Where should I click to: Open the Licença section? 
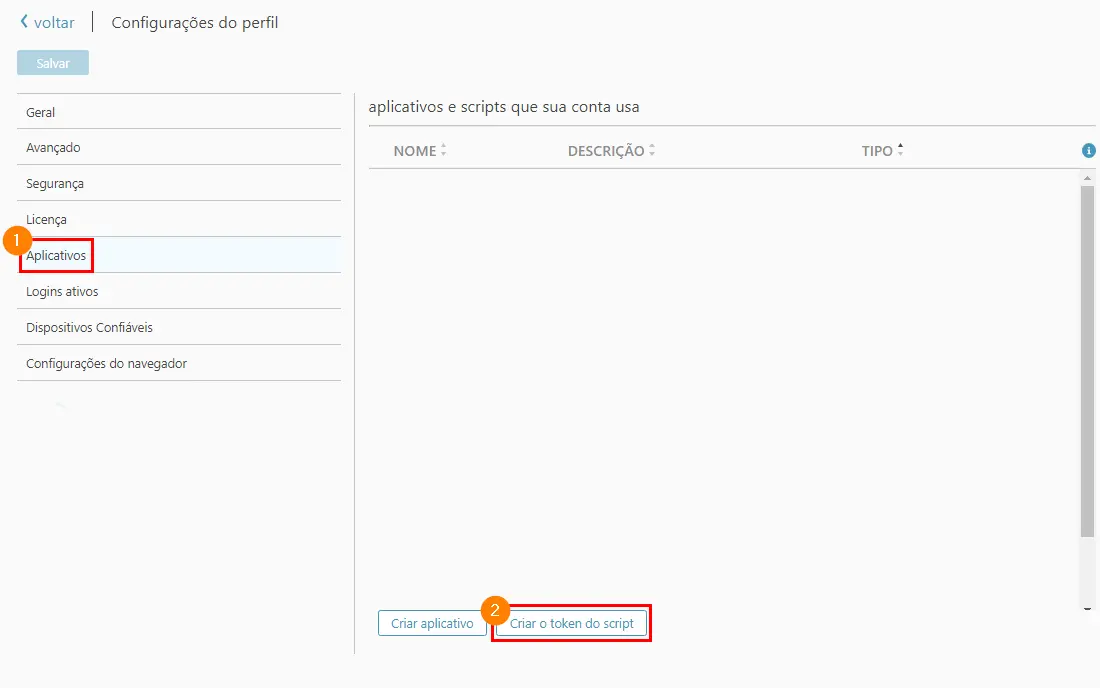(x=179, y=220)
